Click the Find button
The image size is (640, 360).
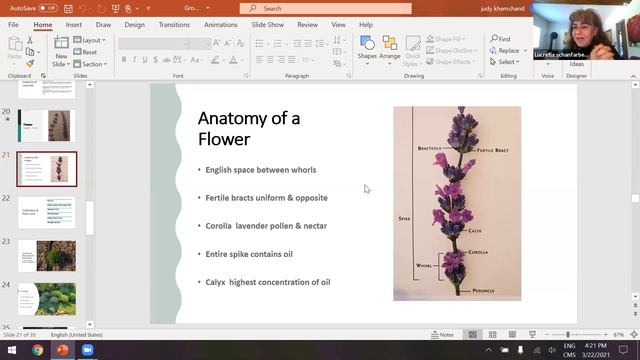(x=500, y=39)
